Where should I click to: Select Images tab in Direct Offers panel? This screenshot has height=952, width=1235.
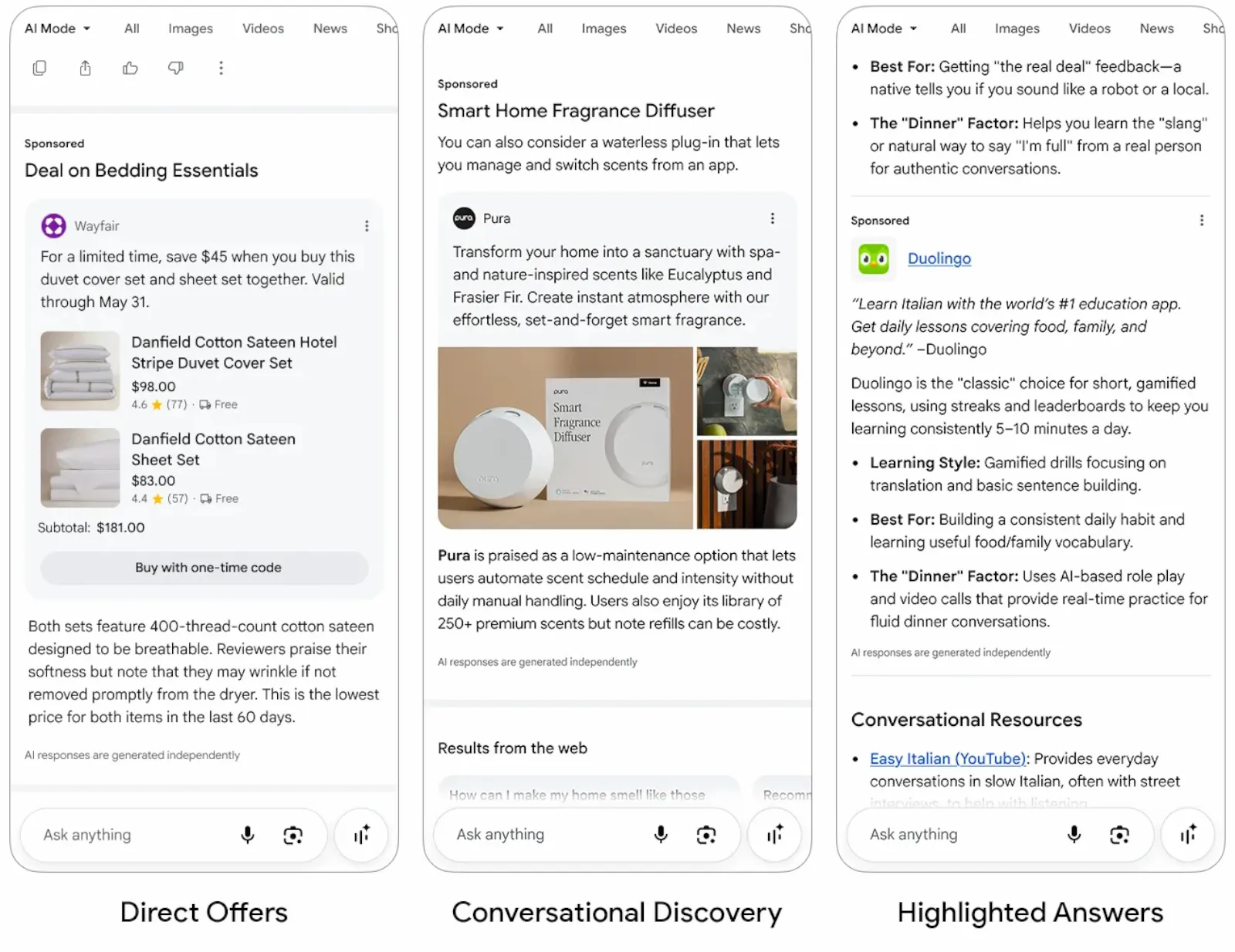(191, 29)
